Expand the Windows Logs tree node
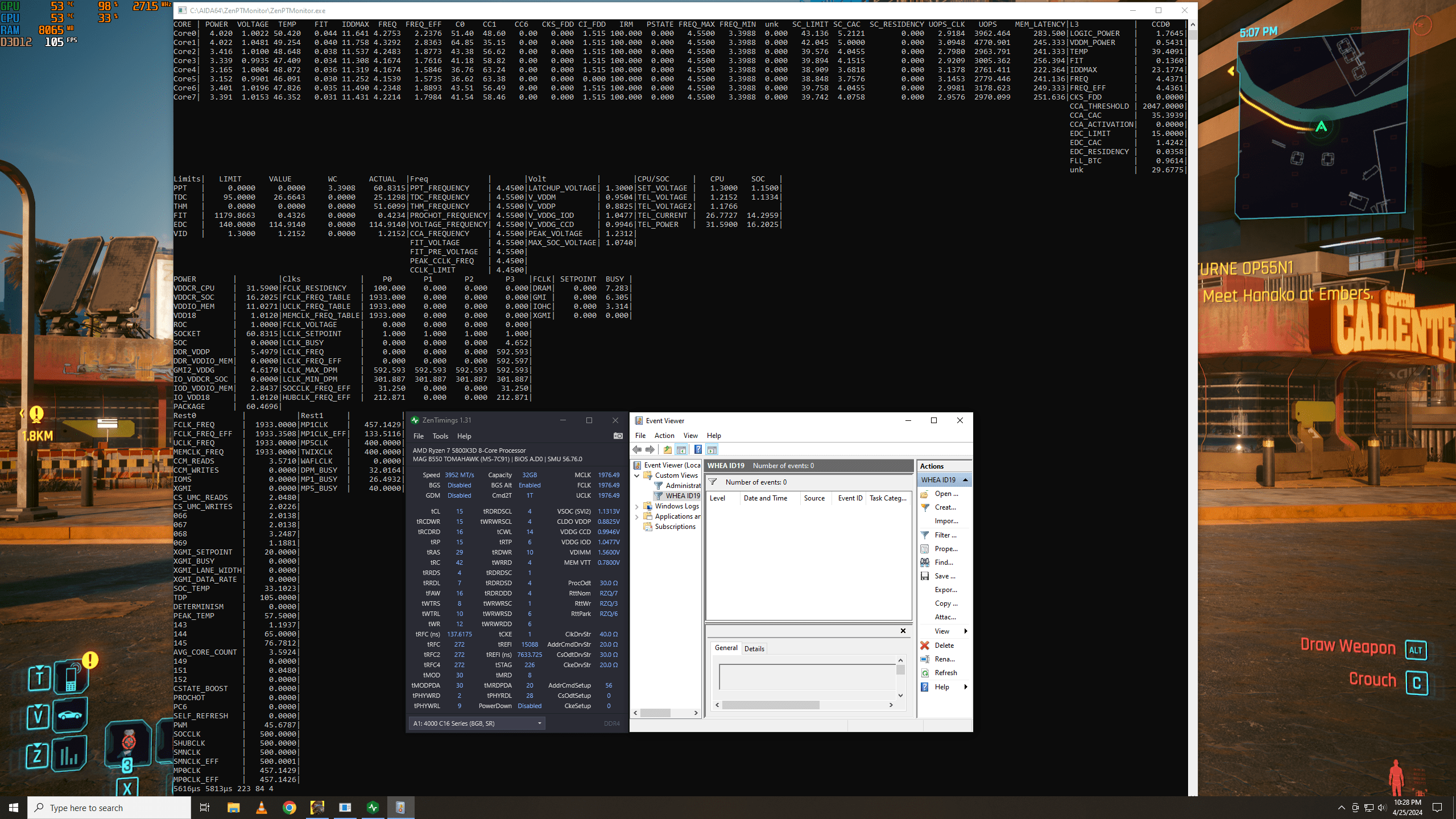The image size is (1456, 819). (637, 506)
